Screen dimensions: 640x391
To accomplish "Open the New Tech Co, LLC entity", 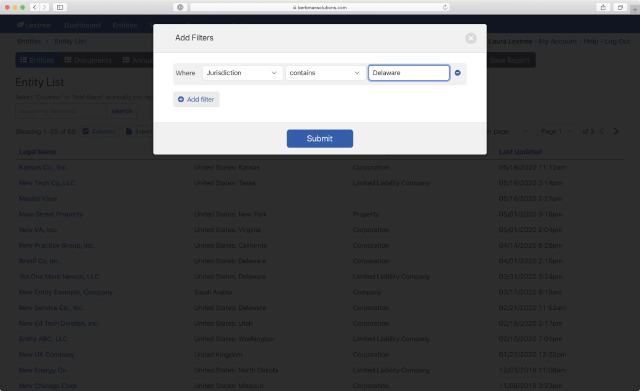I will 47,183.
